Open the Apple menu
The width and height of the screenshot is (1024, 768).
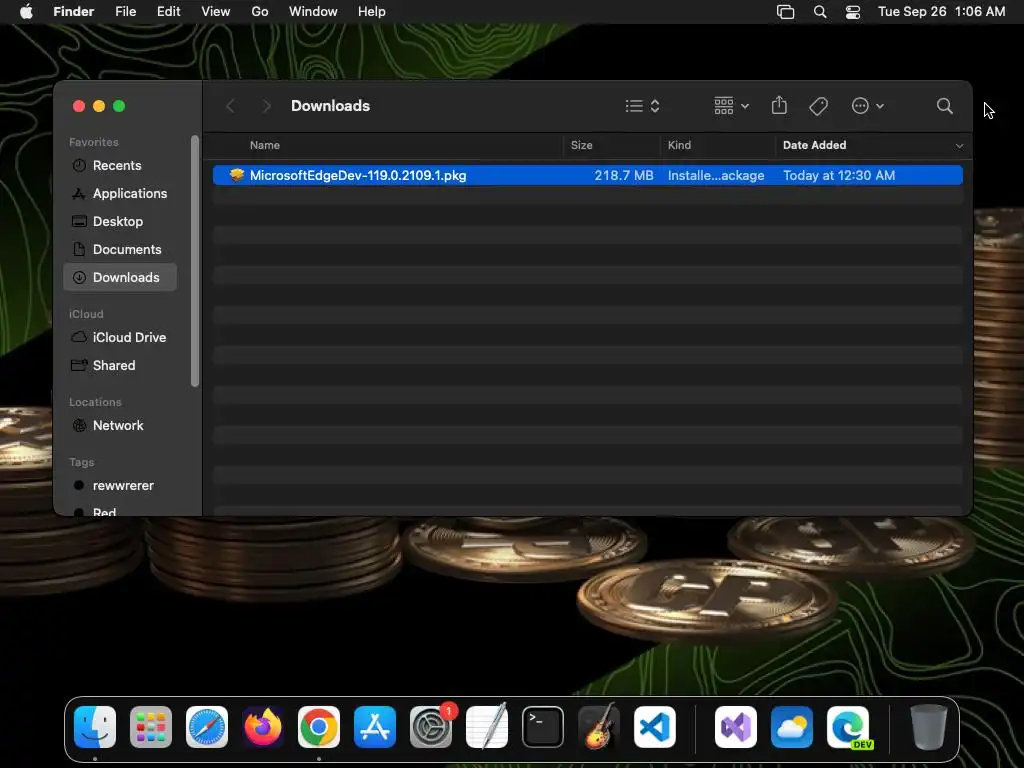coord(26,12)
